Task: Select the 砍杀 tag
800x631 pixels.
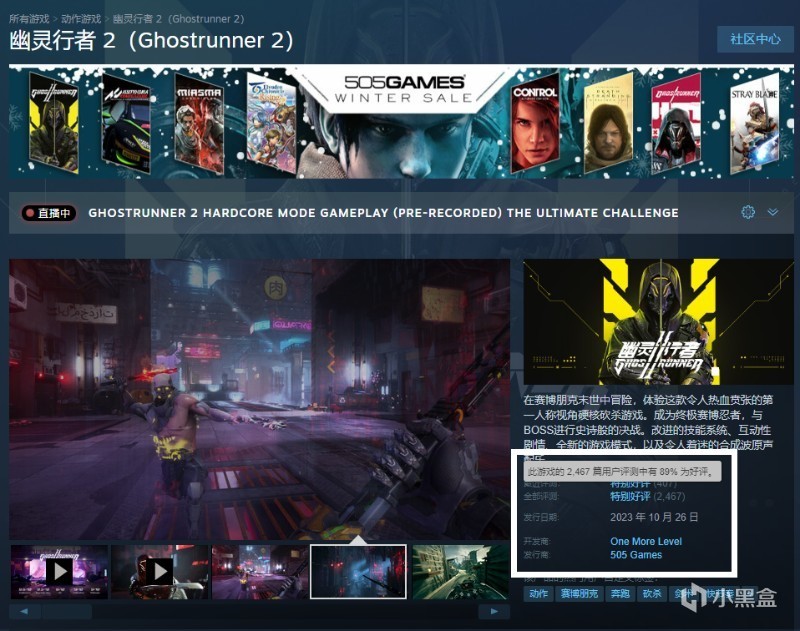Action: tap(652, 594)
